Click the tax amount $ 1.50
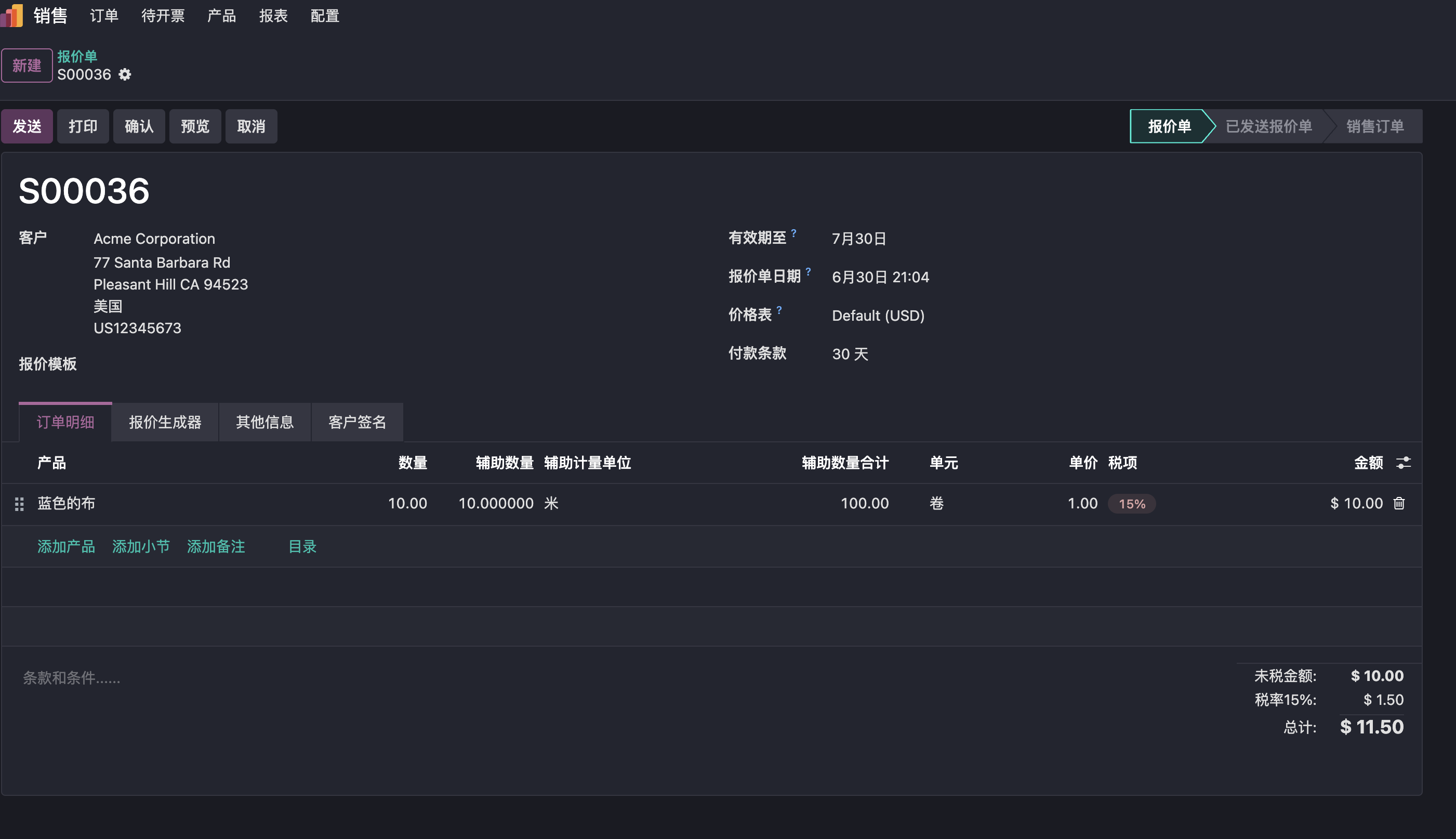The width and height of the screenshot is (1456, 839). pyautogui.click(x=1383, y=700)
